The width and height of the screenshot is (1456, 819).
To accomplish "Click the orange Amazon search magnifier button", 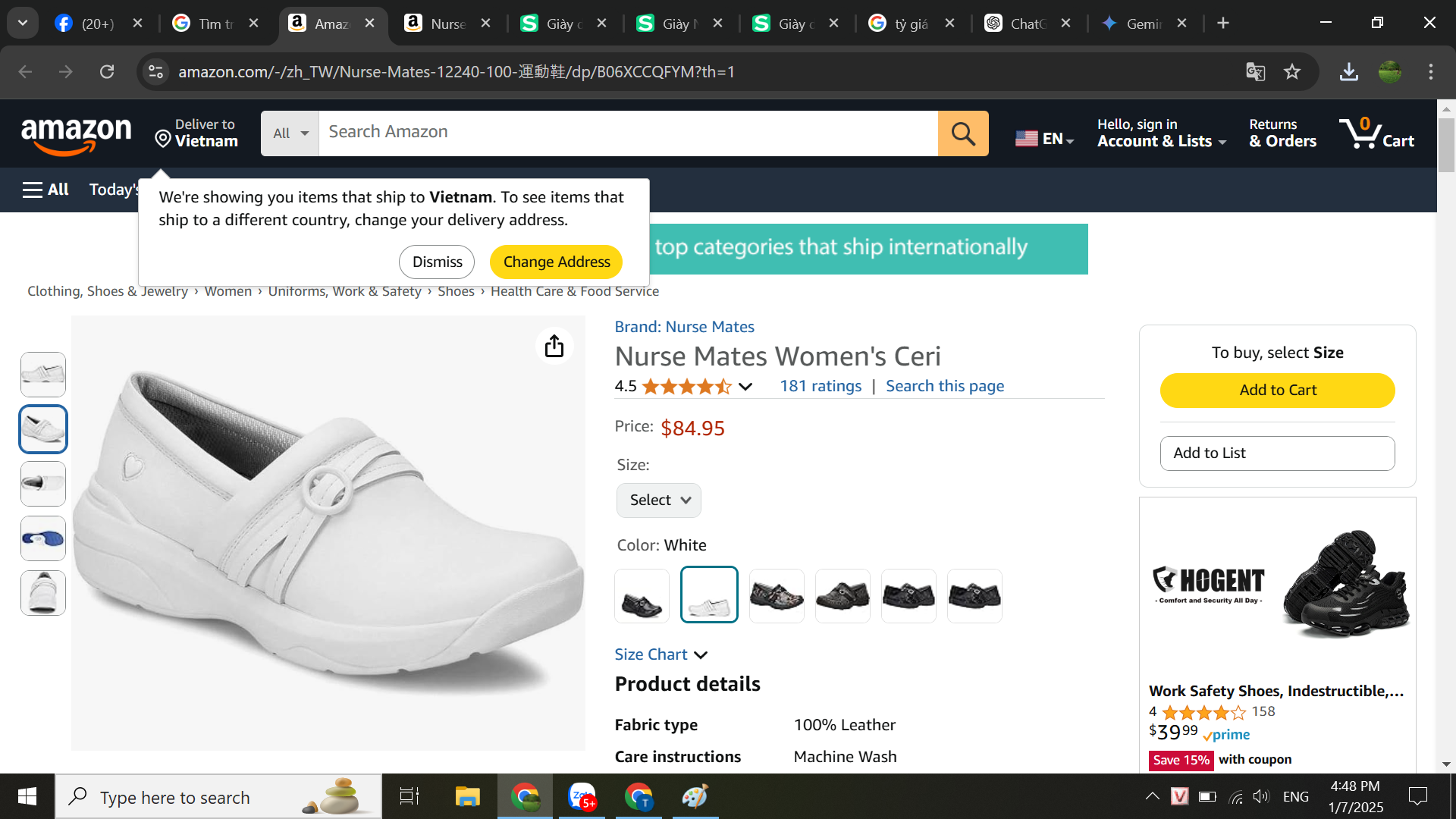I will pos(963,133).
